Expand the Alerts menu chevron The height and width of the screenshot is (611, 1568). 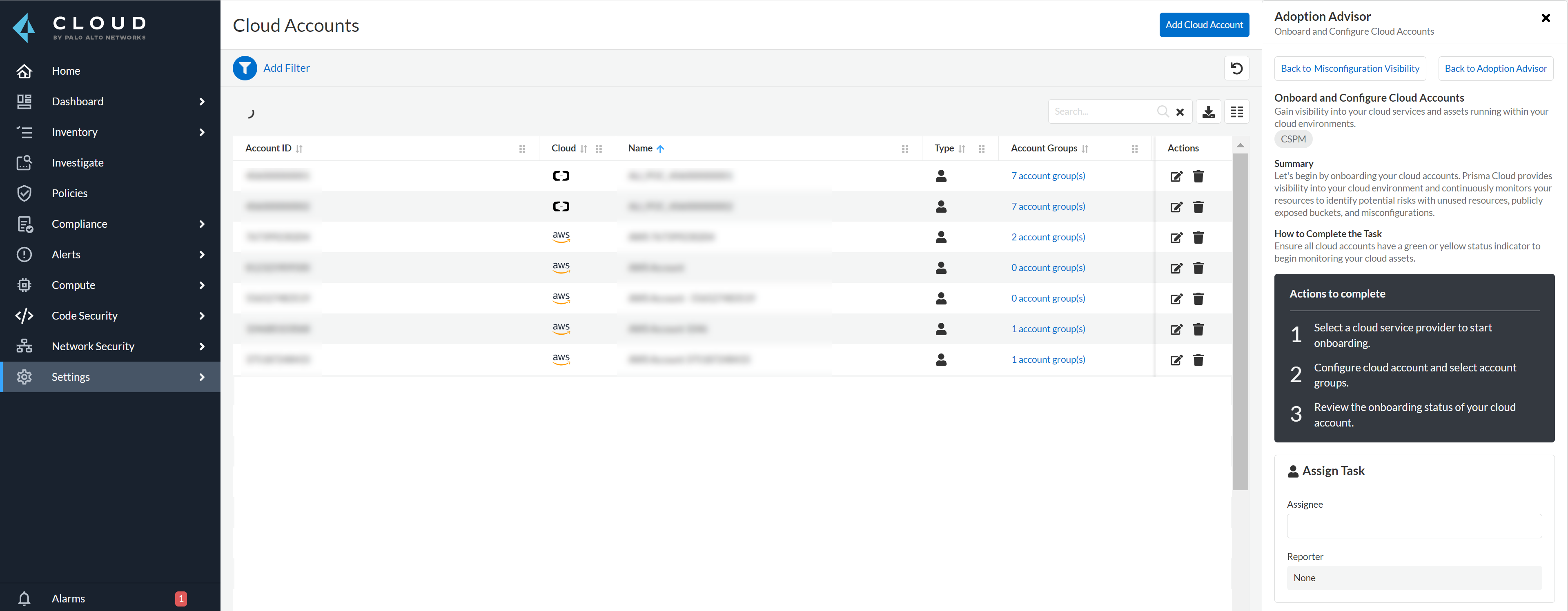pos(201,254)
